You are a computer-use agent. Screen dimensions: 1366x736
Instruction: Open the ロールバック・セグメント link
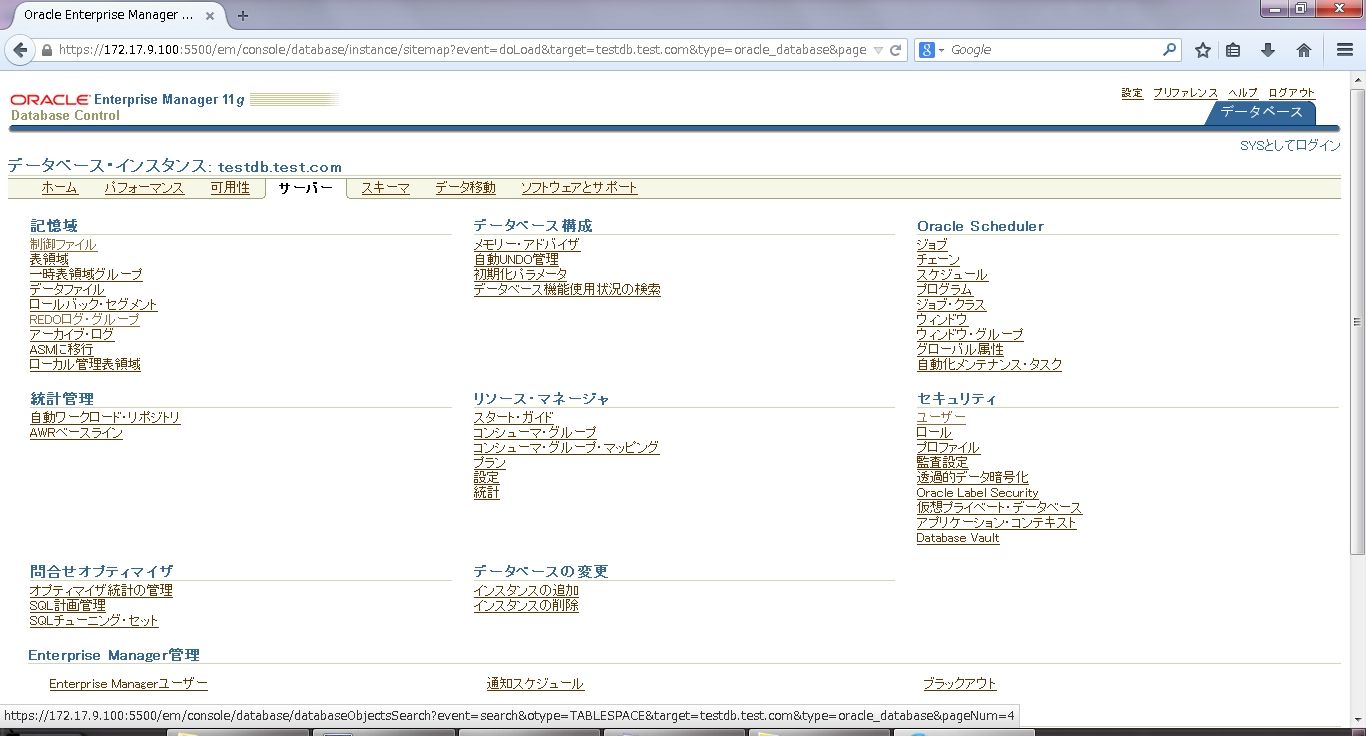[94, 304]
